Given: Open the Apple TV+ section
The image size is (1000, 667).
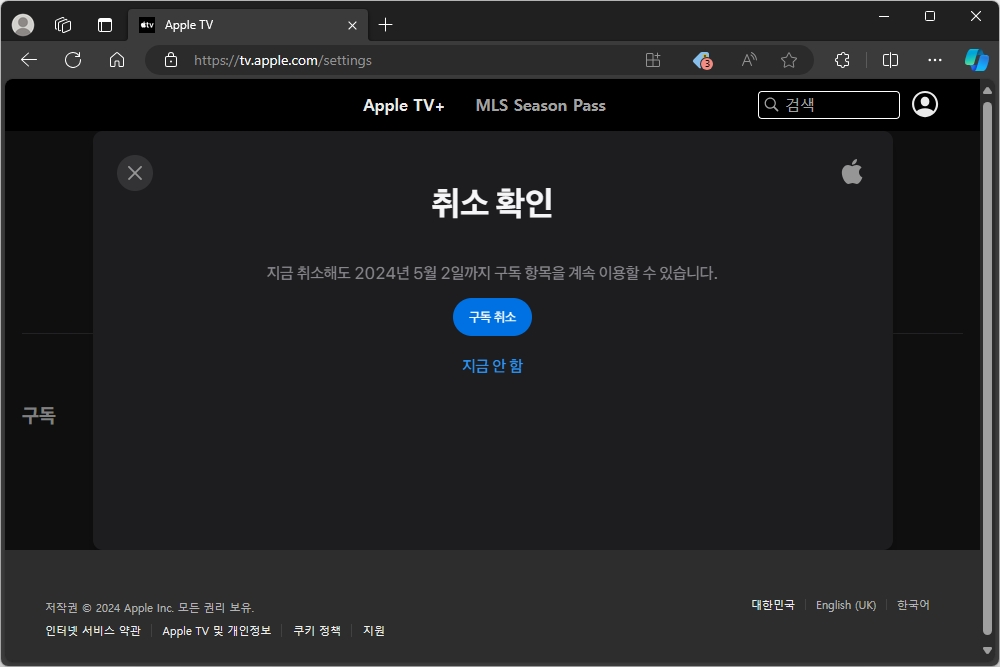Looking at the screenshot, I should point(404,105).
